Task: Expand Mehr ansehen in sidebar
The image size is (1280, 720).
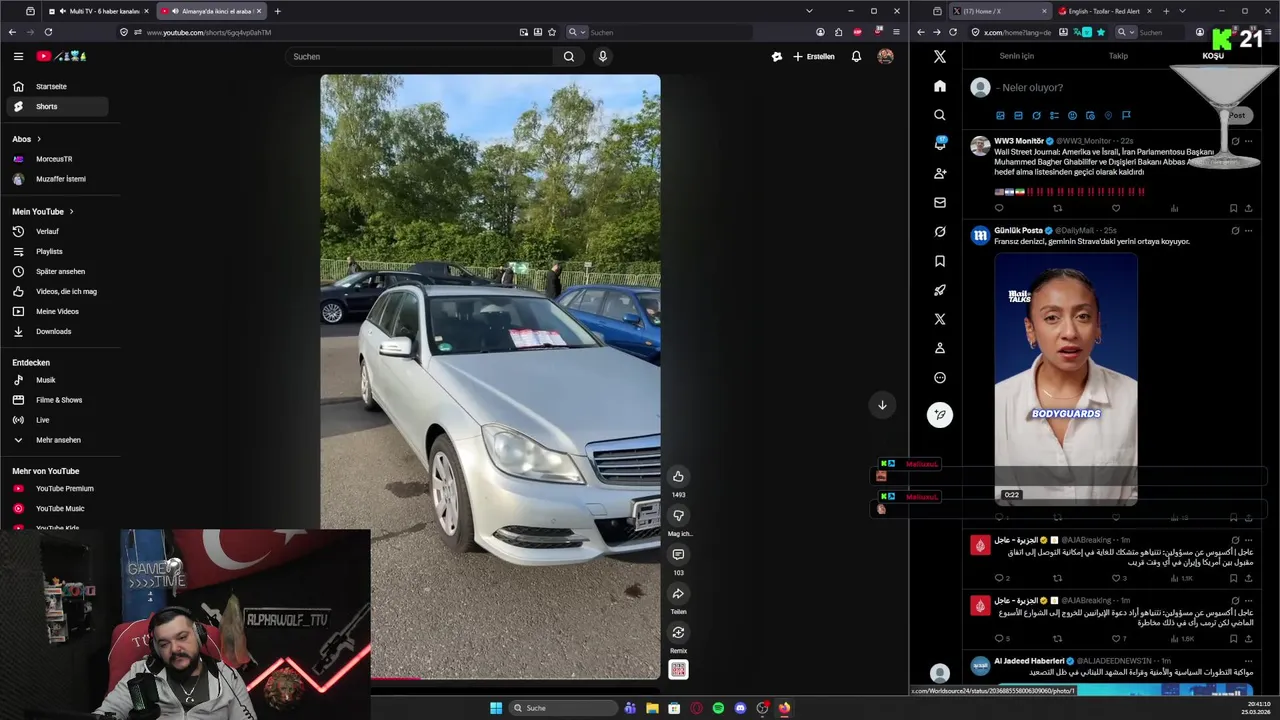Action: (x=58, y=440)
